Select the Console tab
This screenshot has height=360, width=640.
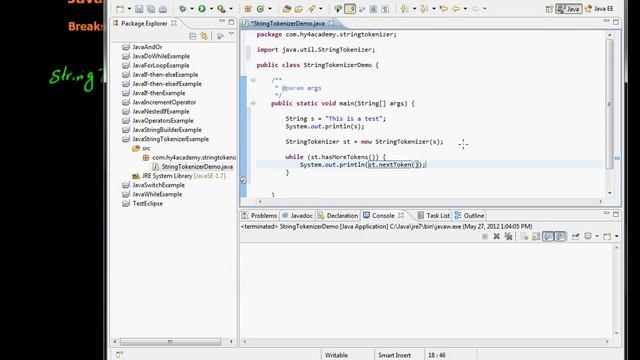pos(383,215)
